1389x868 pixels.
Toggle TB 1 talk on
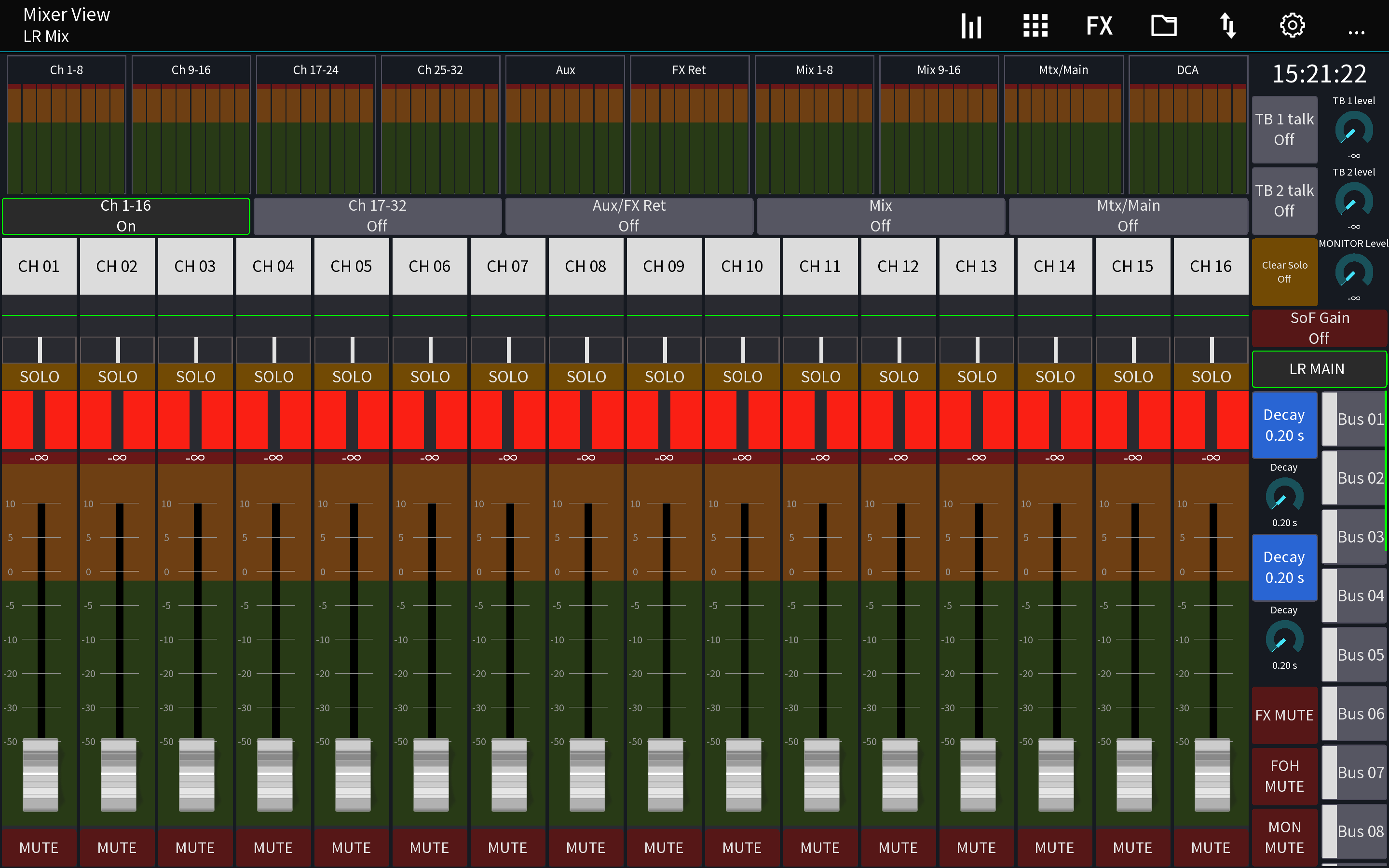[1284, 129]
